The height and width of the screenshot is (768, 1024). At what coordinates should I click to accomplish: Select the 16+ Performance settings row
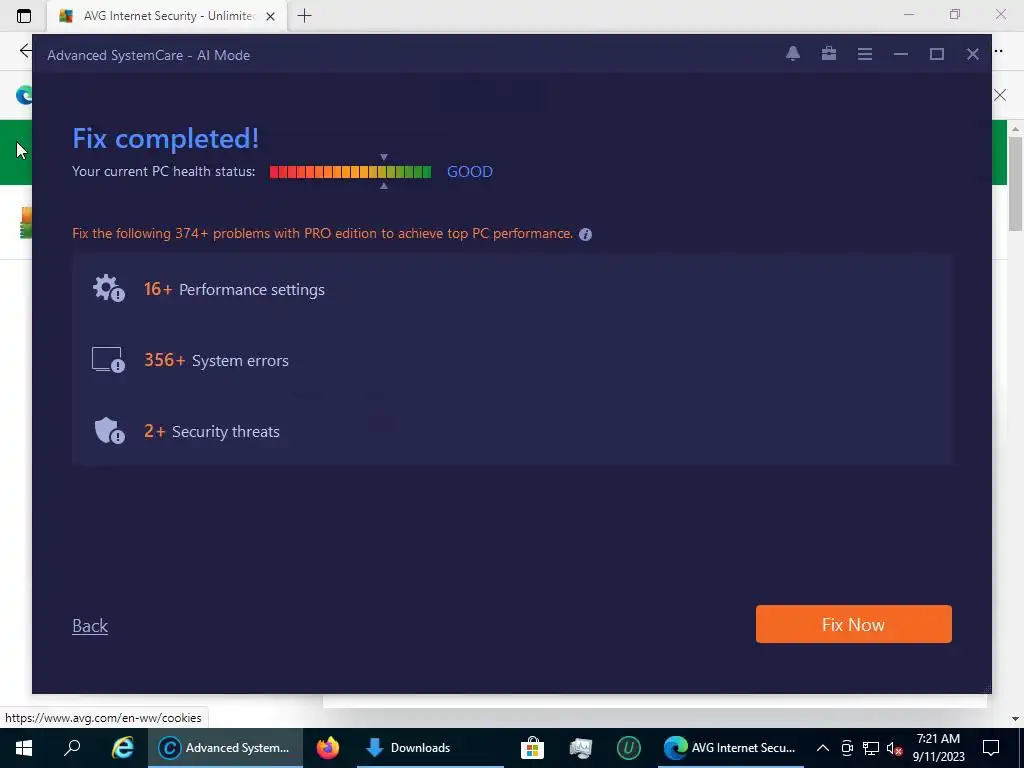point(511,289)
